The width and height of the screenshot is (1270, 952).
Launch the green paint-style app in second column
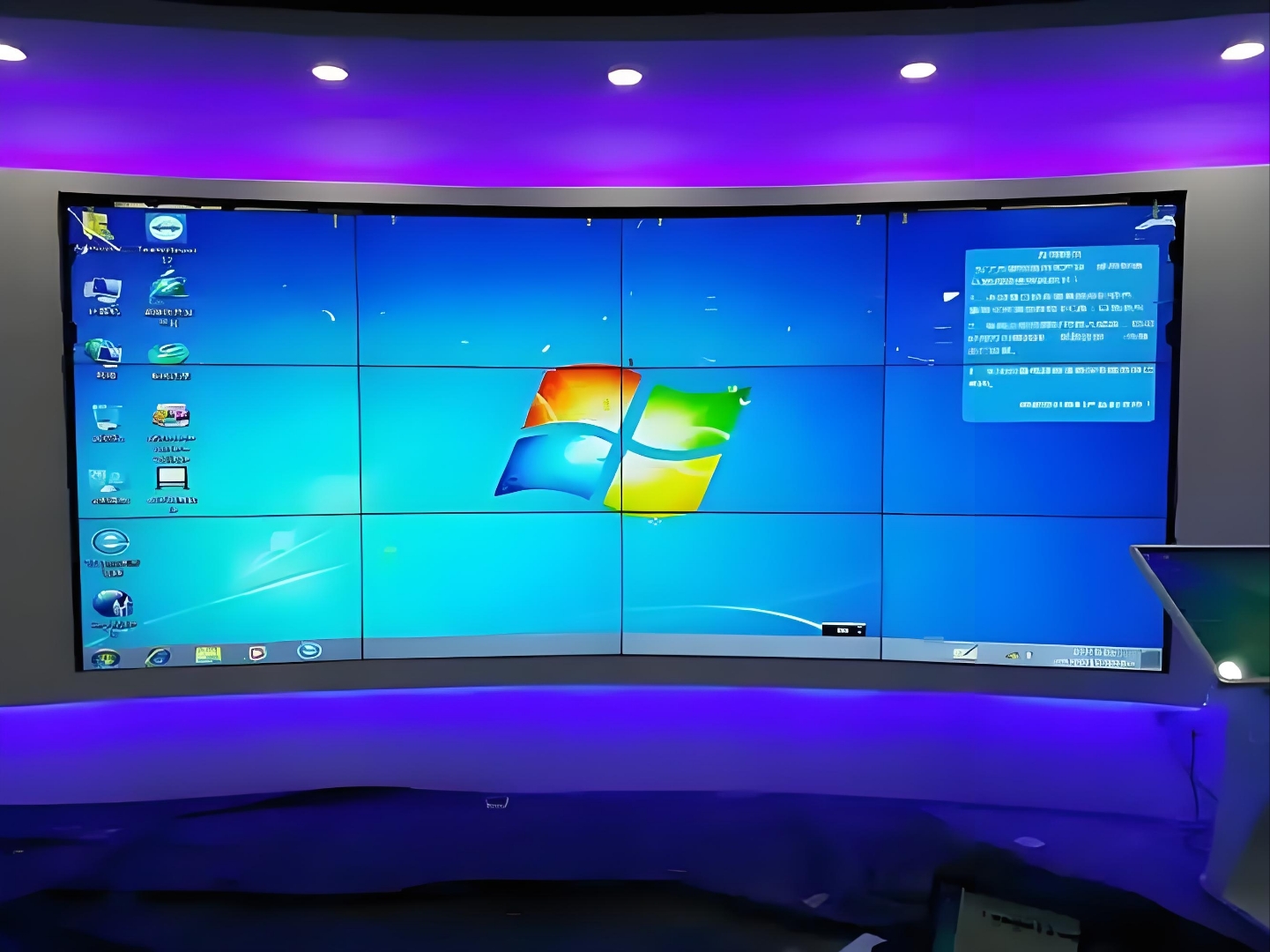[168, 287]
